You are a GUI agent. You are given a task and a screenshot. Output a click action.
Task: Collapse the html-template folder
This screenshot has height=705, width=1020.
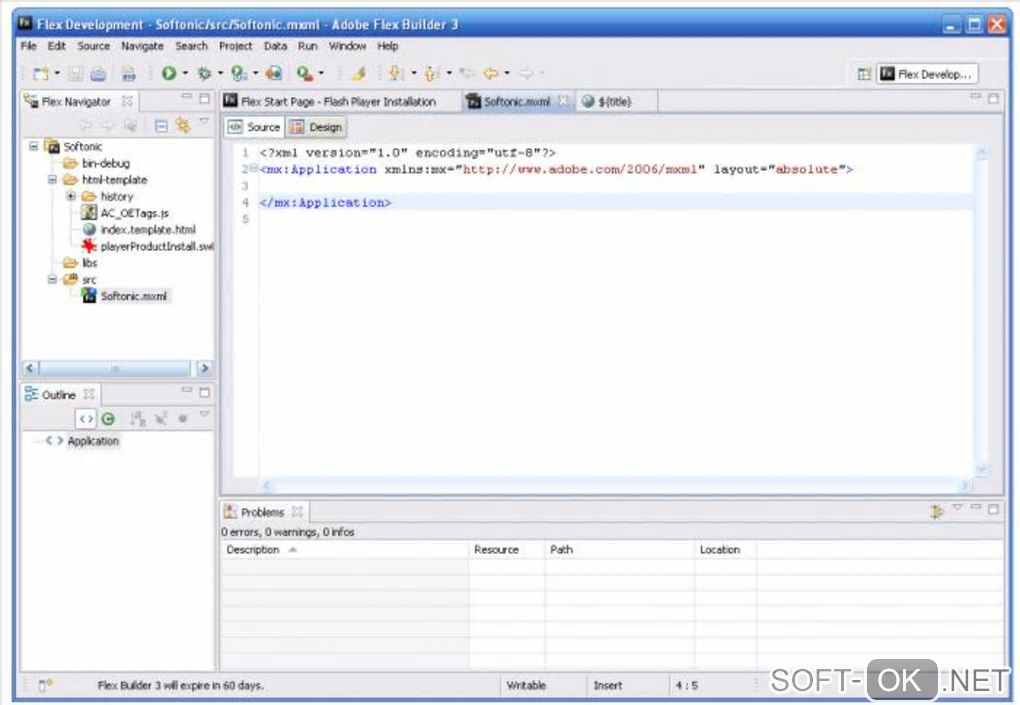pyautogui.click(x=52, y=180)
